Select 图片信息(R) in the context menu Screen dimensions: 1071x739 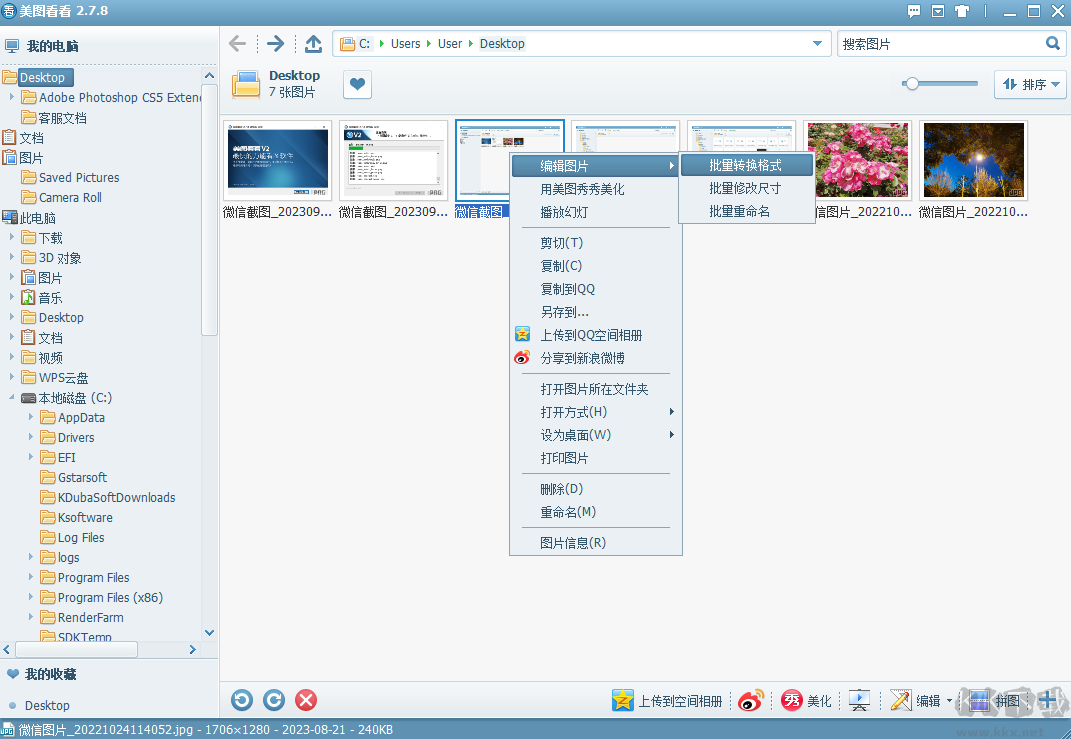point(573,543)
